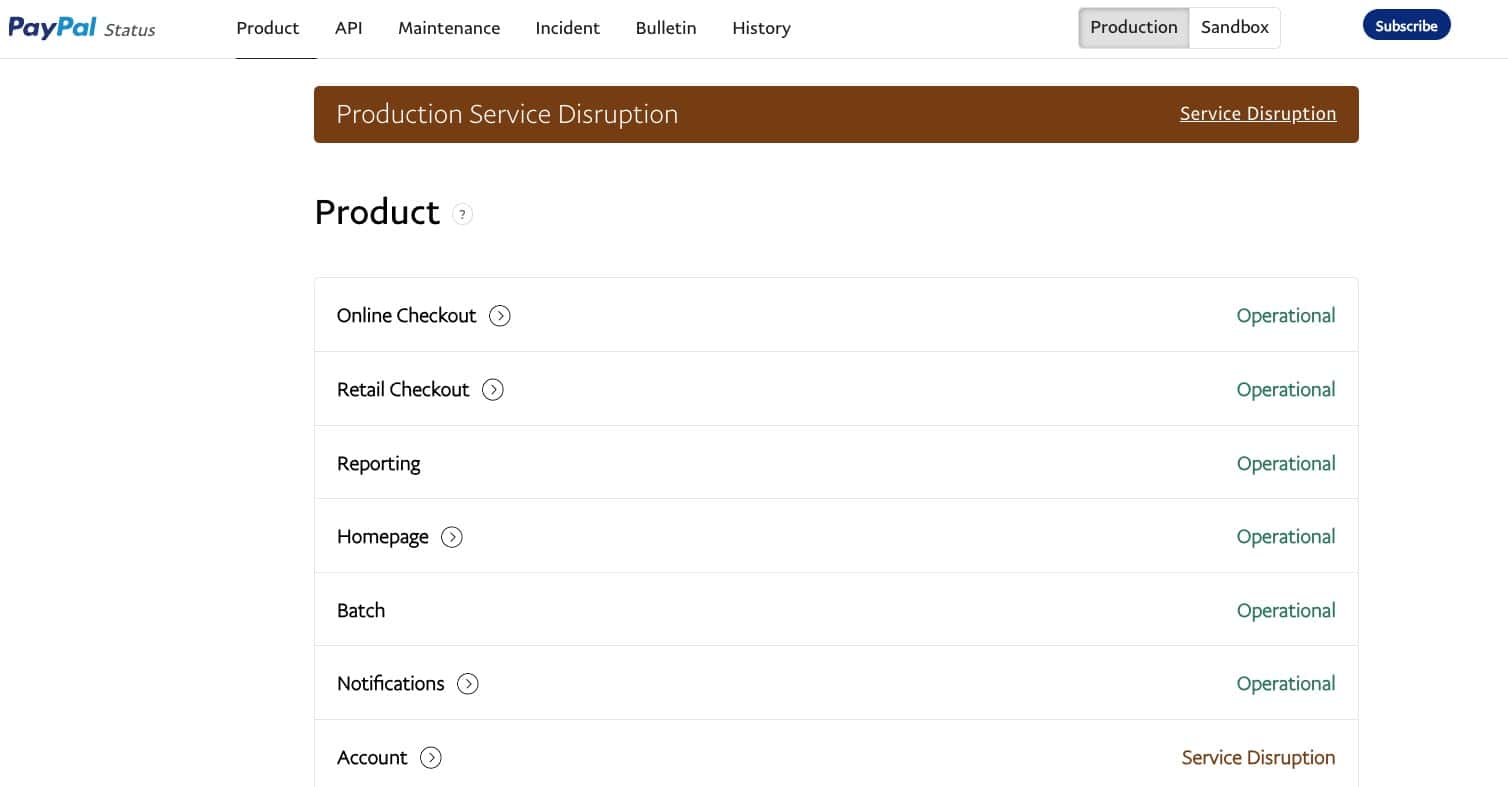Viewport: 1508px width, 787px height.
Task: Click the PayPal Status logo
Action: click(x=82, y=28)
